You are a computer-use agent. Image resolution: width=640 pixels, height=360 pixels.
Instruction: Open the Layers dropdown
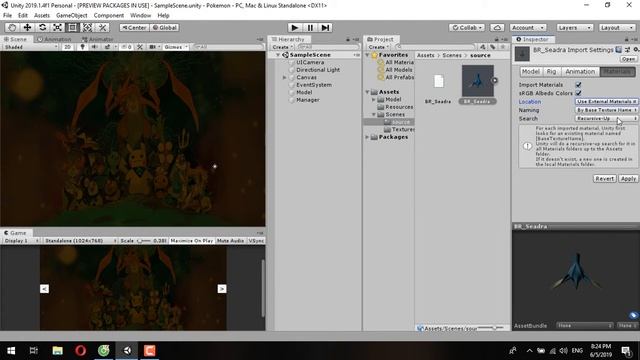point(575,27)
